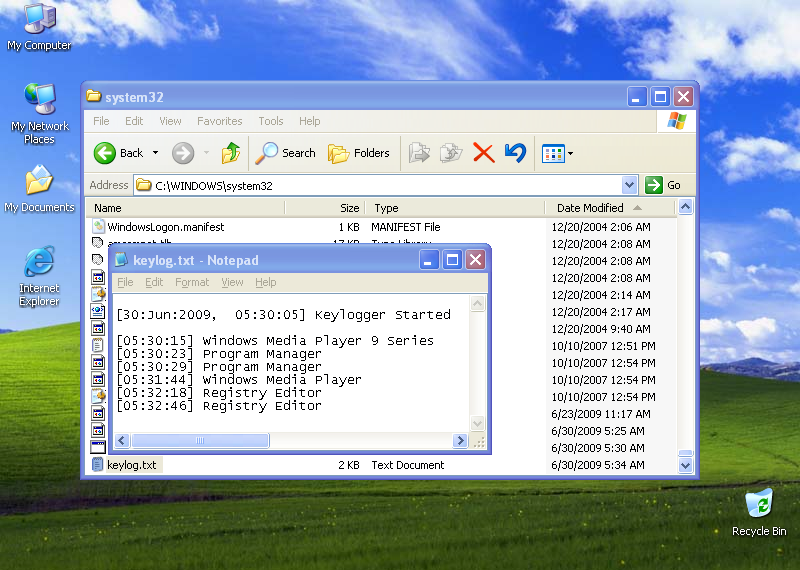Toggle the Folders pane
The height and width of the screenshot is (570, 800).
point(358,153)
